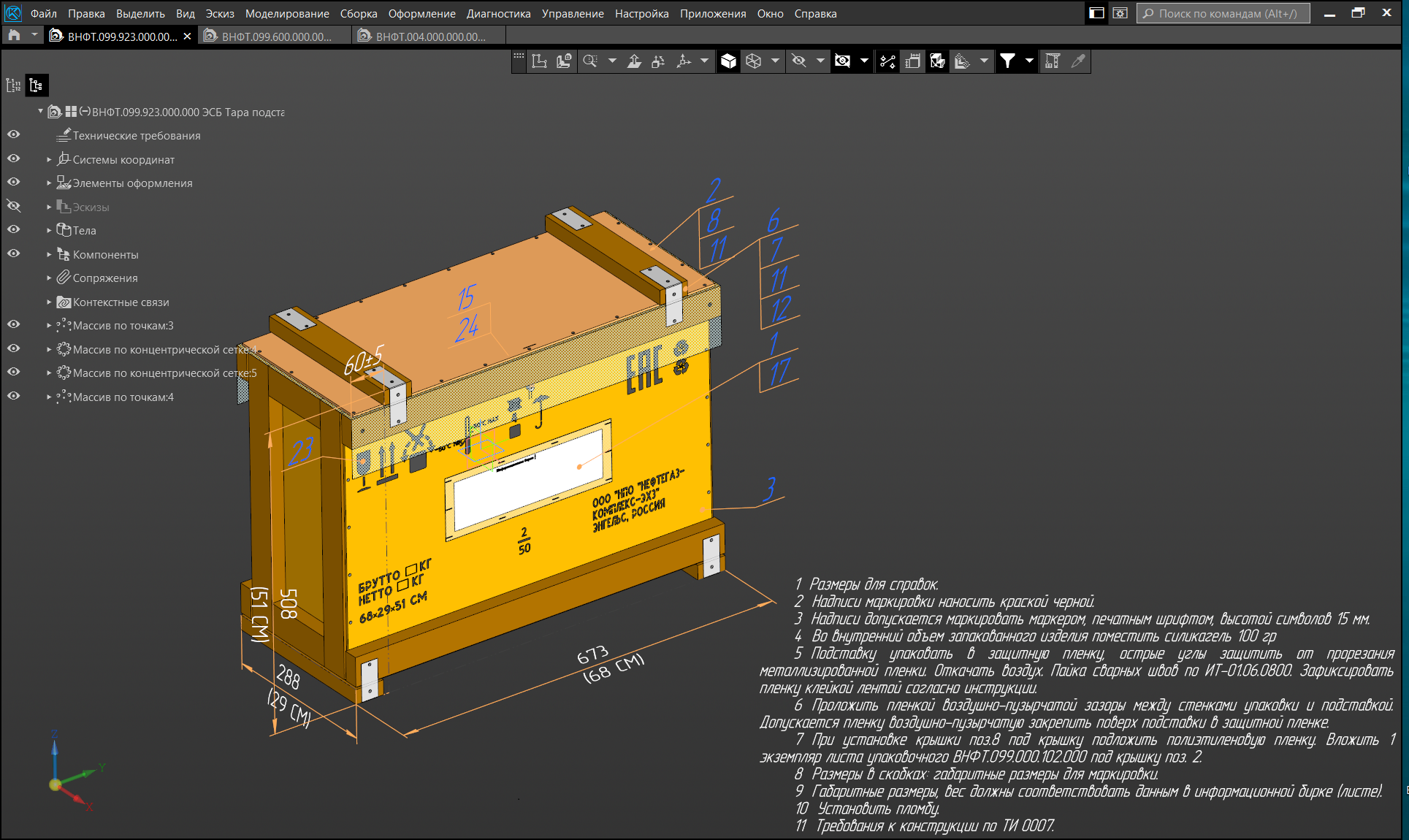Select the shaded solid cube display mode
Image resolution: width=1409 pixels, height=840 pixels.
pos(728,61)
